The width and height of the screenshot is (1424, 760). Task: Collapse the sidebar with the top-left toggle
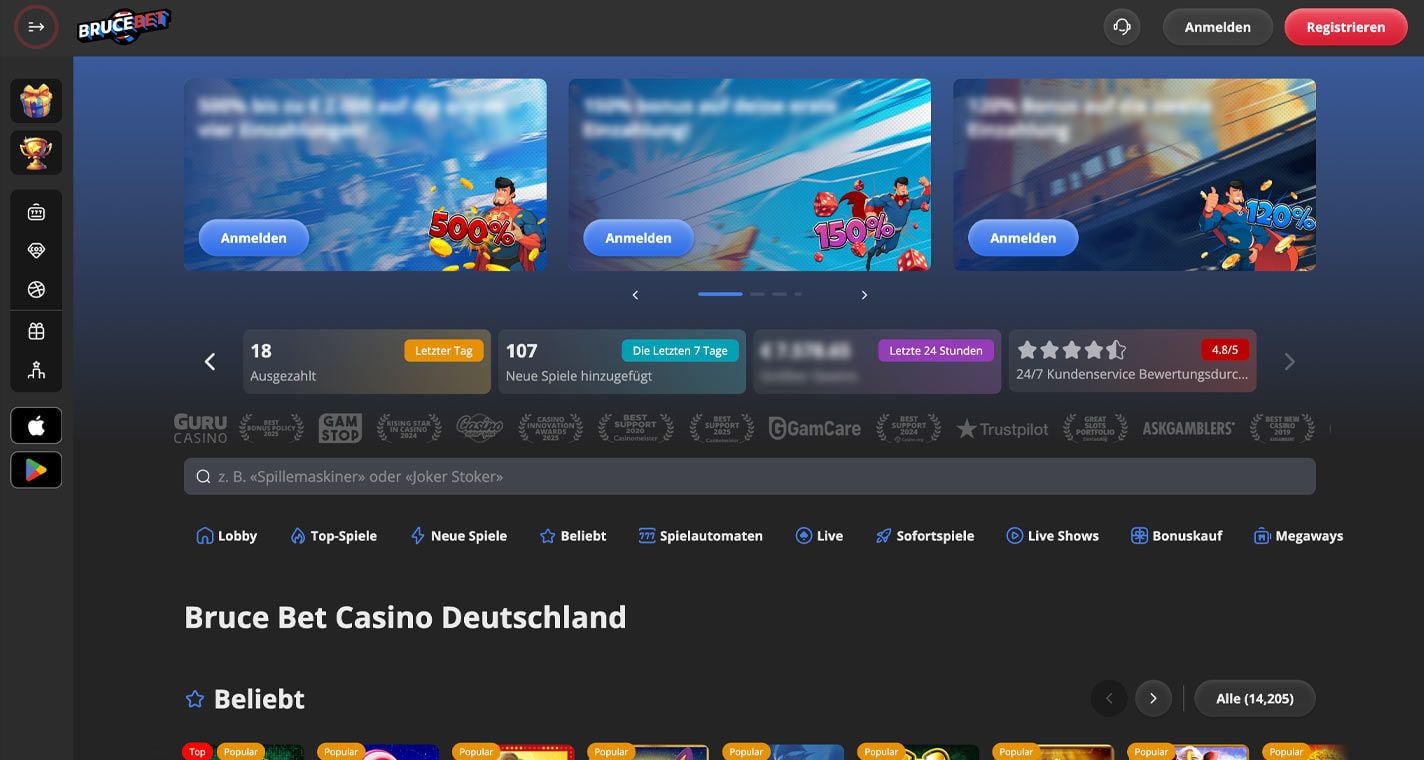36,27
